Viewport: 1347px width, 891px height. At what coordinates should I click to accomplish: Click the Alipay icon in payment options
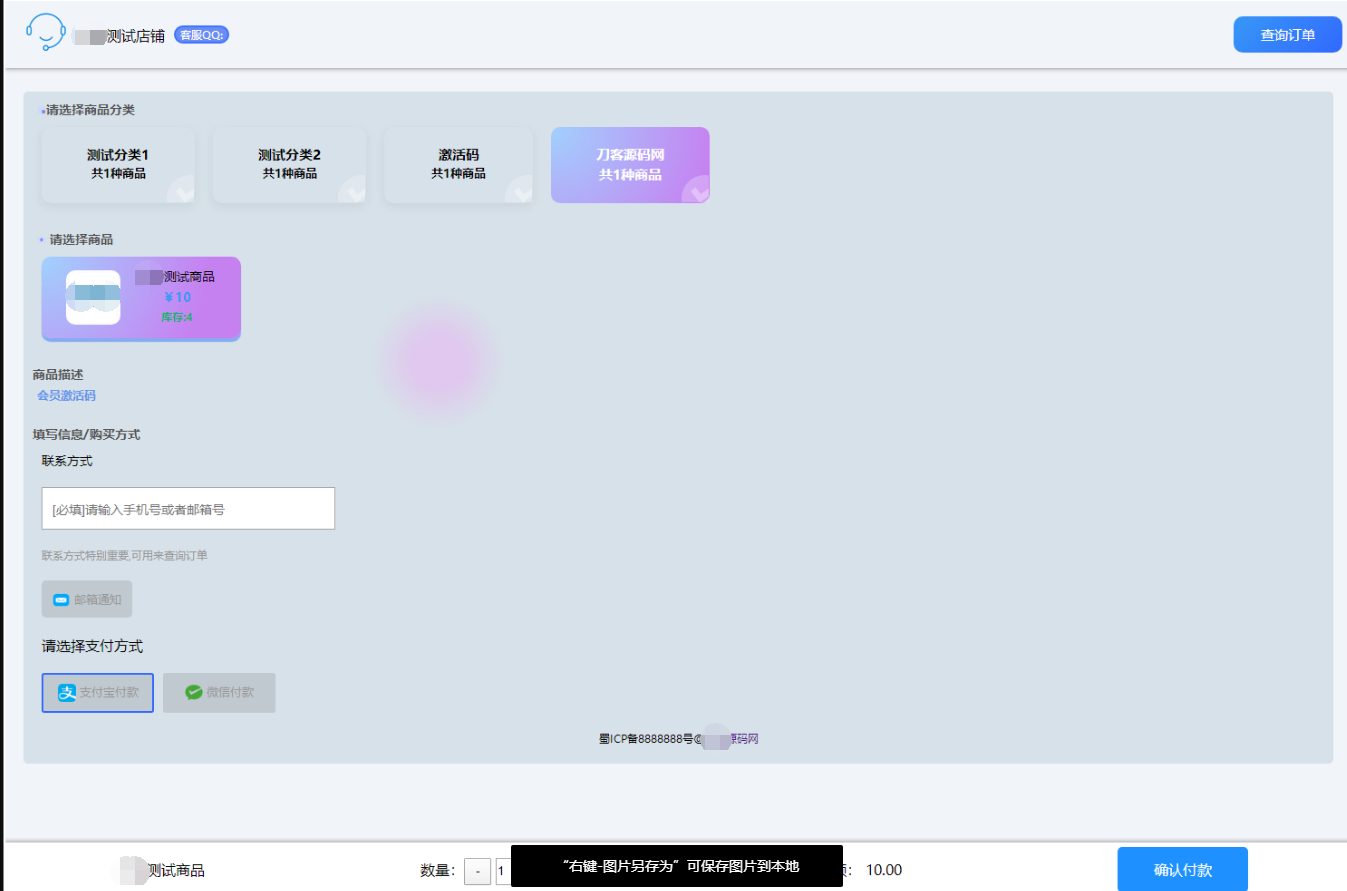67,693
